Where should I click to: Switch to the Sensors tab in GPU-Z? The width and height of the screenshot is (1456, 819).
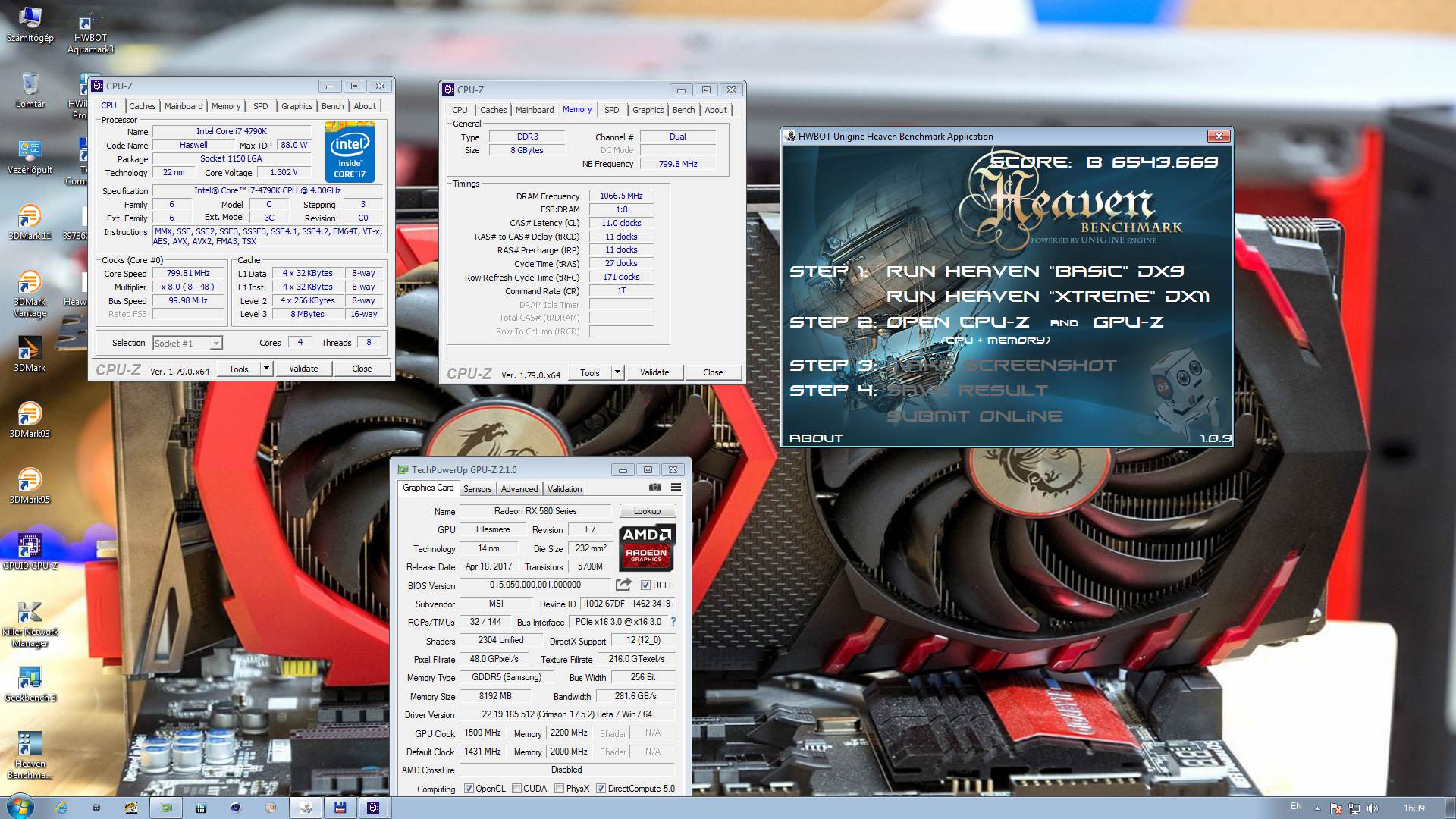pyautogui.click(x=477, y=489)
